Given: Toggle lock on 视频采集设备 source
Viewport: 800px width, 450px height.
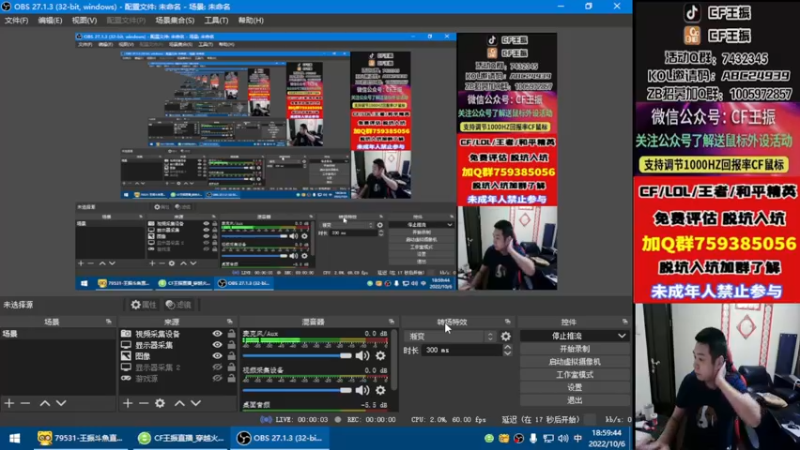Looking at the screenshot, I should click(232, 334).
